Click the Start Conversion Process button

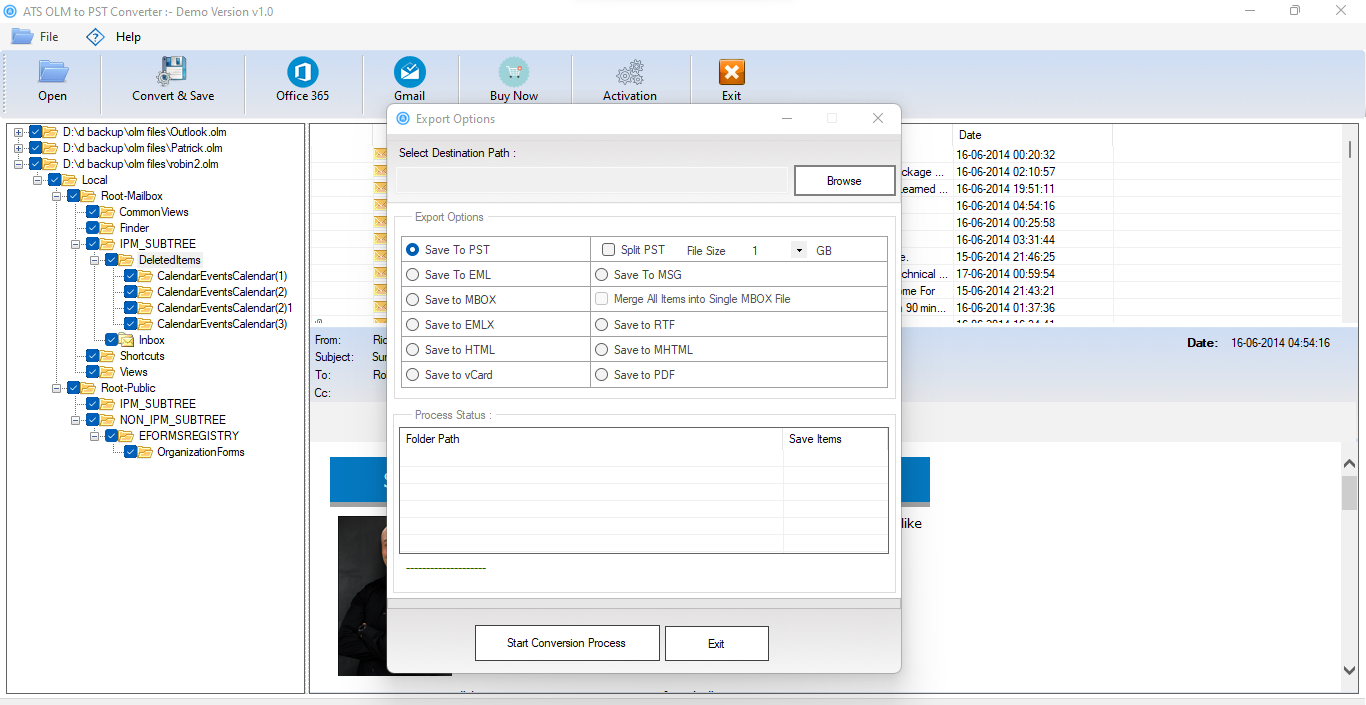pyautogui.click(x=566, y=643)
